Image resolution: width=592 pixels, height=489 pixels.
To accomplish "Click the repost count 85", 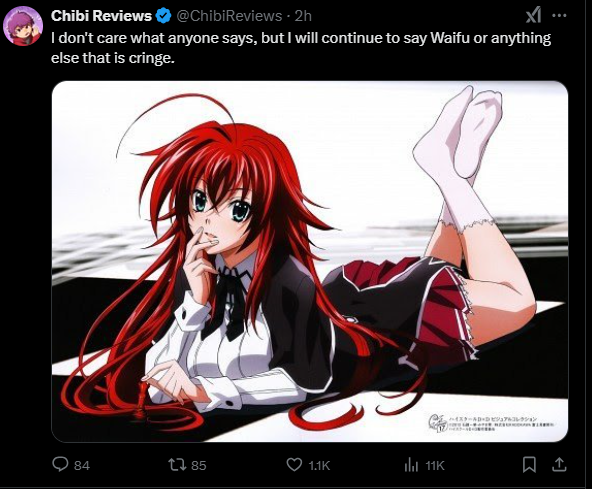I will click(199, 466).
